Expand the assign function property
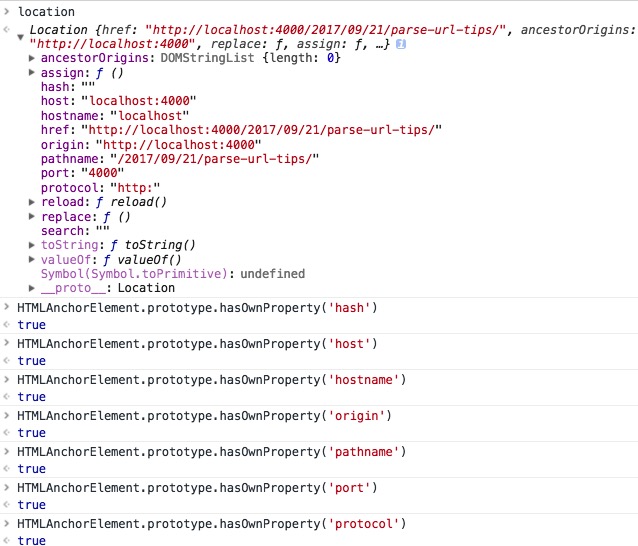 (x=32, y=72)
